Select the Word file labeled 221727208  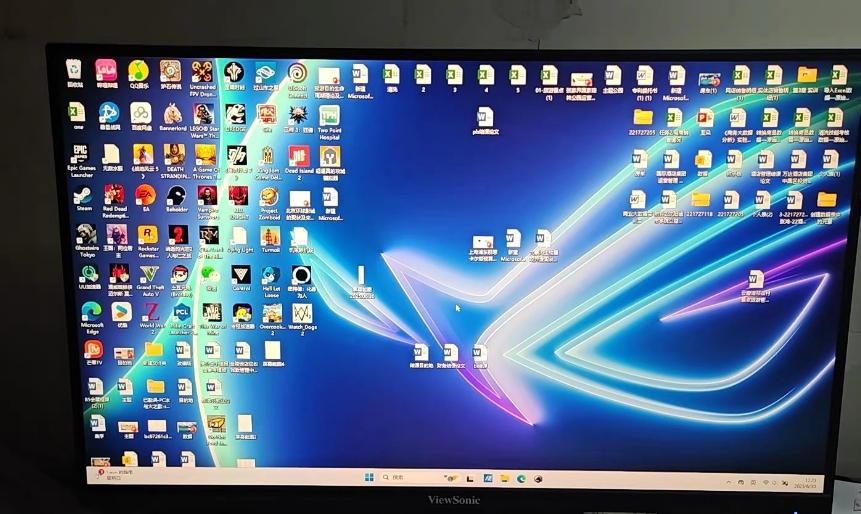point(731,203)
